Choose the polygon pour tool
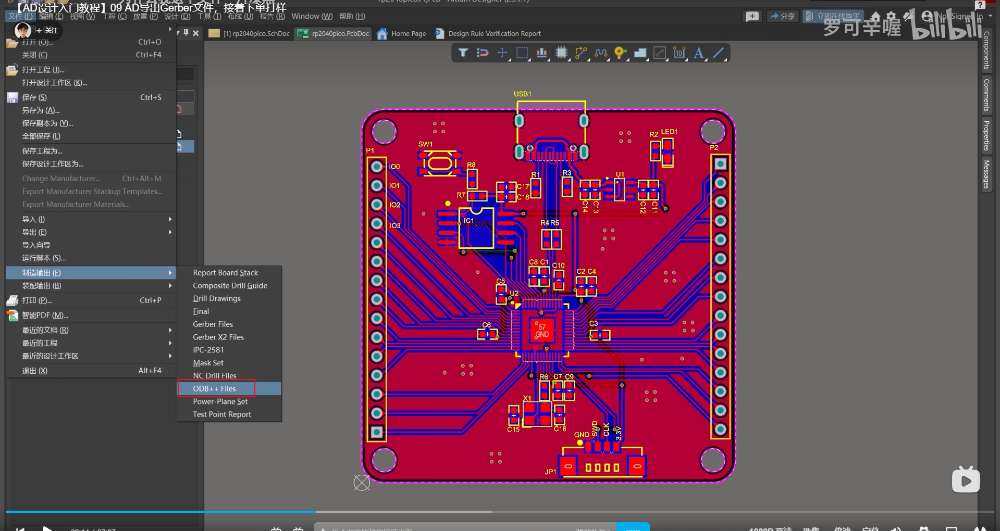Viewport: 1000px width, 531px height. click(x=640, y=53)
